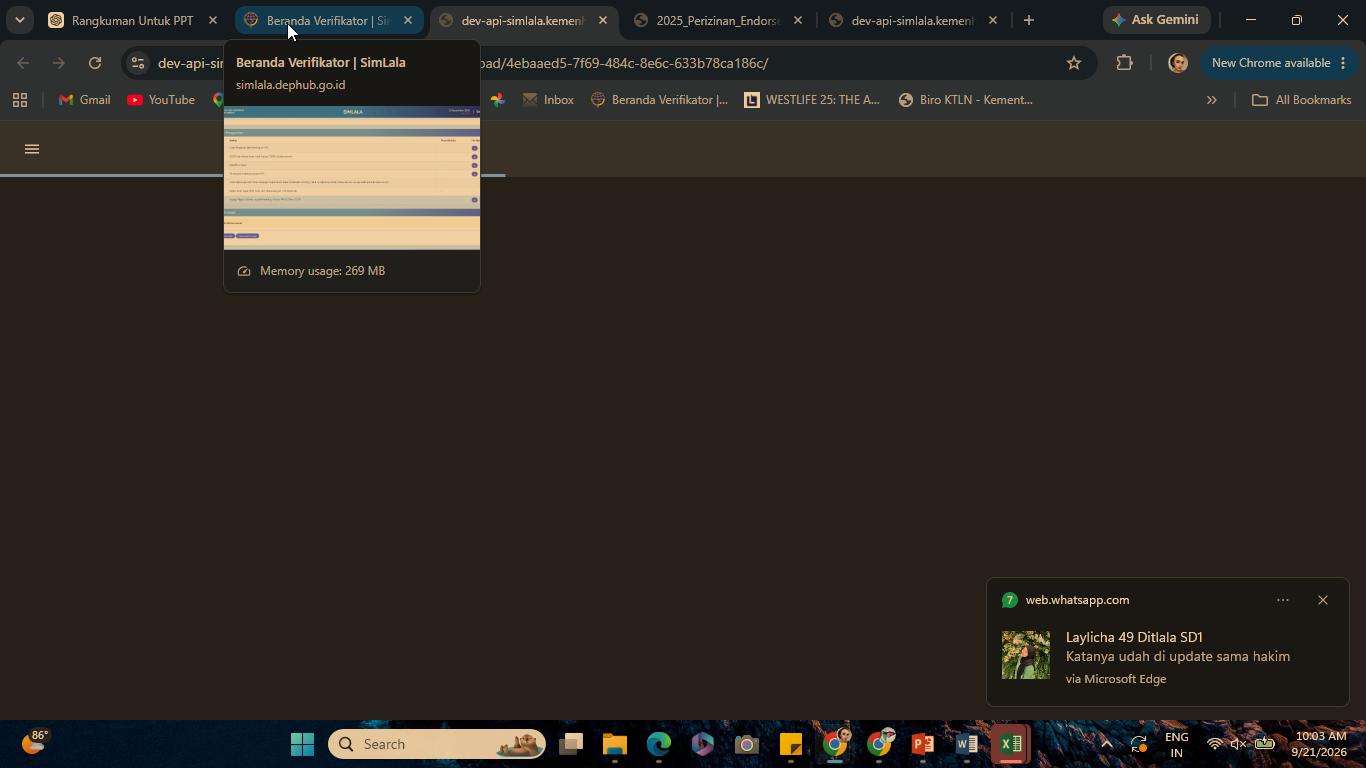Switch to the Rangkuman Untuk PPT tab

coord(133,20)
